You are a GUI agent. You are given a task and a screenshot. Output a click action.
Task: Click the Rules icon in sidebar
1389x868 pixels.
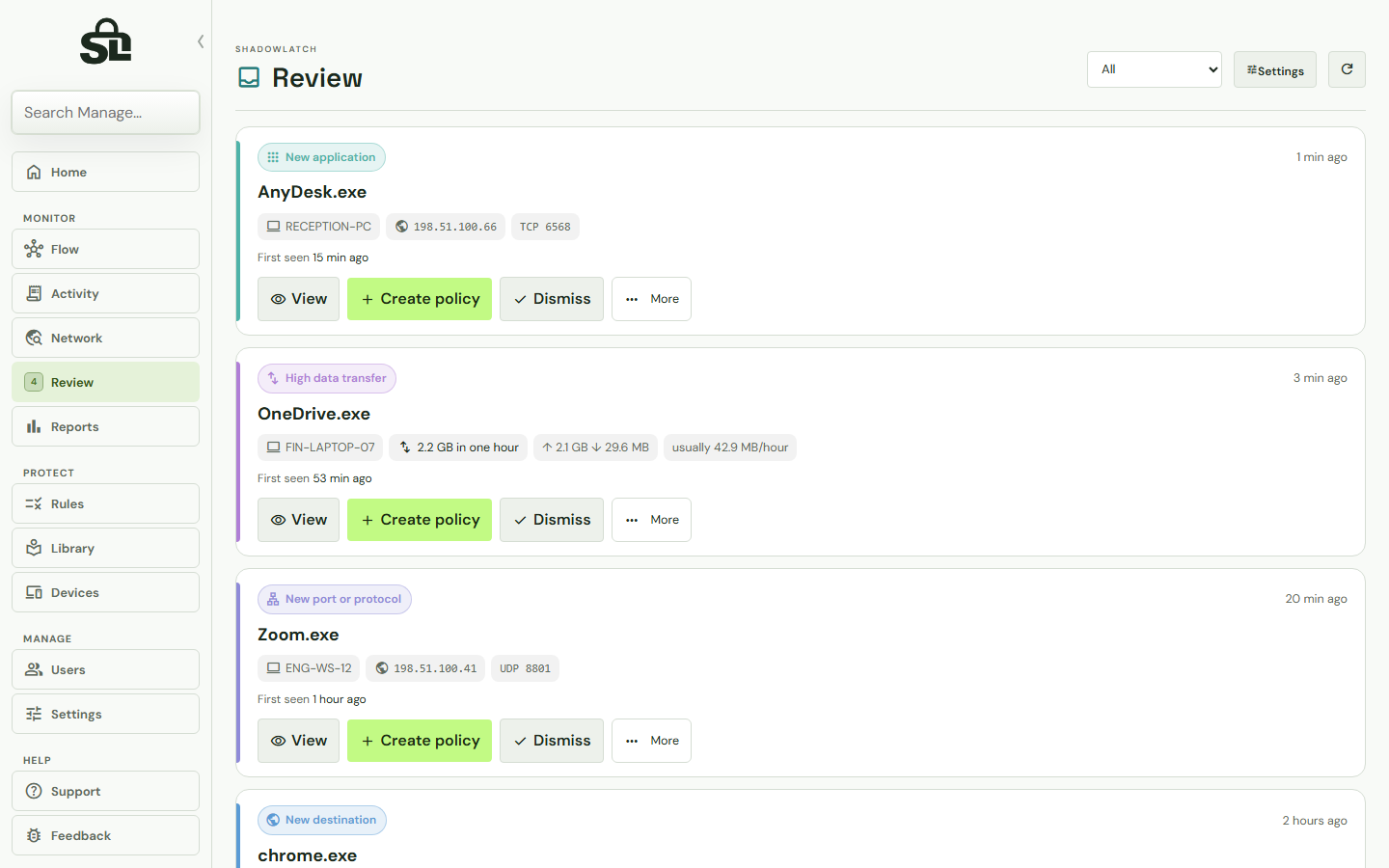34,503
